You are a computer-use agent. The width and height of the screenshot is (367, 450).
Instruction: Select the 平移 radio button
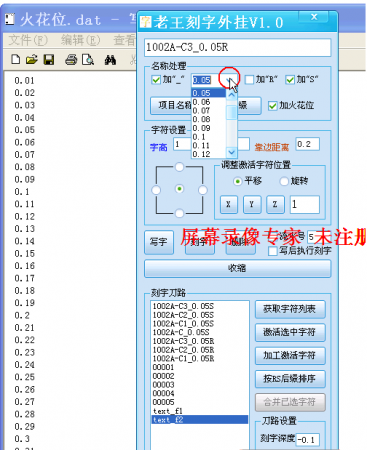(x=237, y=181)
